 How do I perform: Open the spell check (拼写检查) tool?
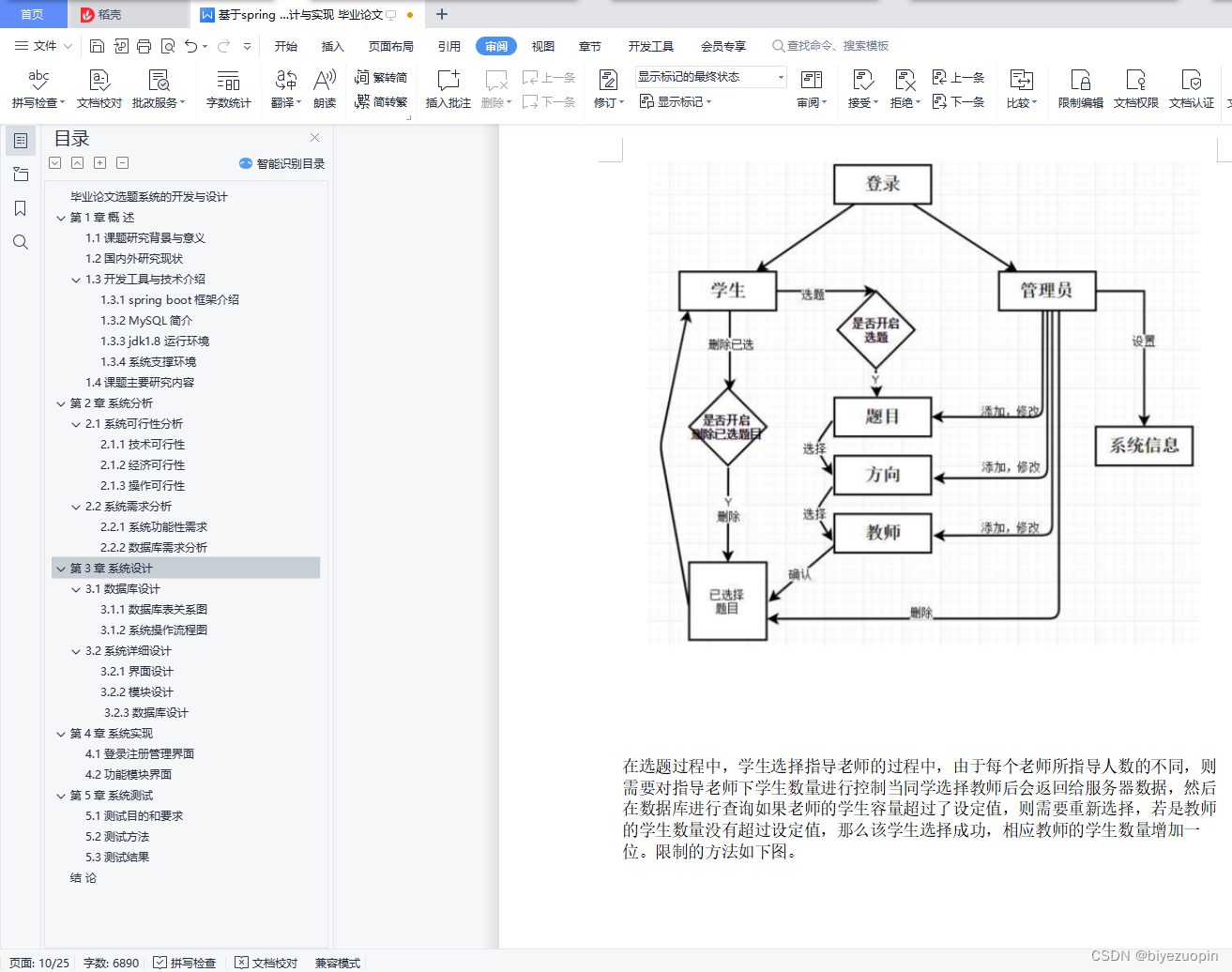(38, 89)
